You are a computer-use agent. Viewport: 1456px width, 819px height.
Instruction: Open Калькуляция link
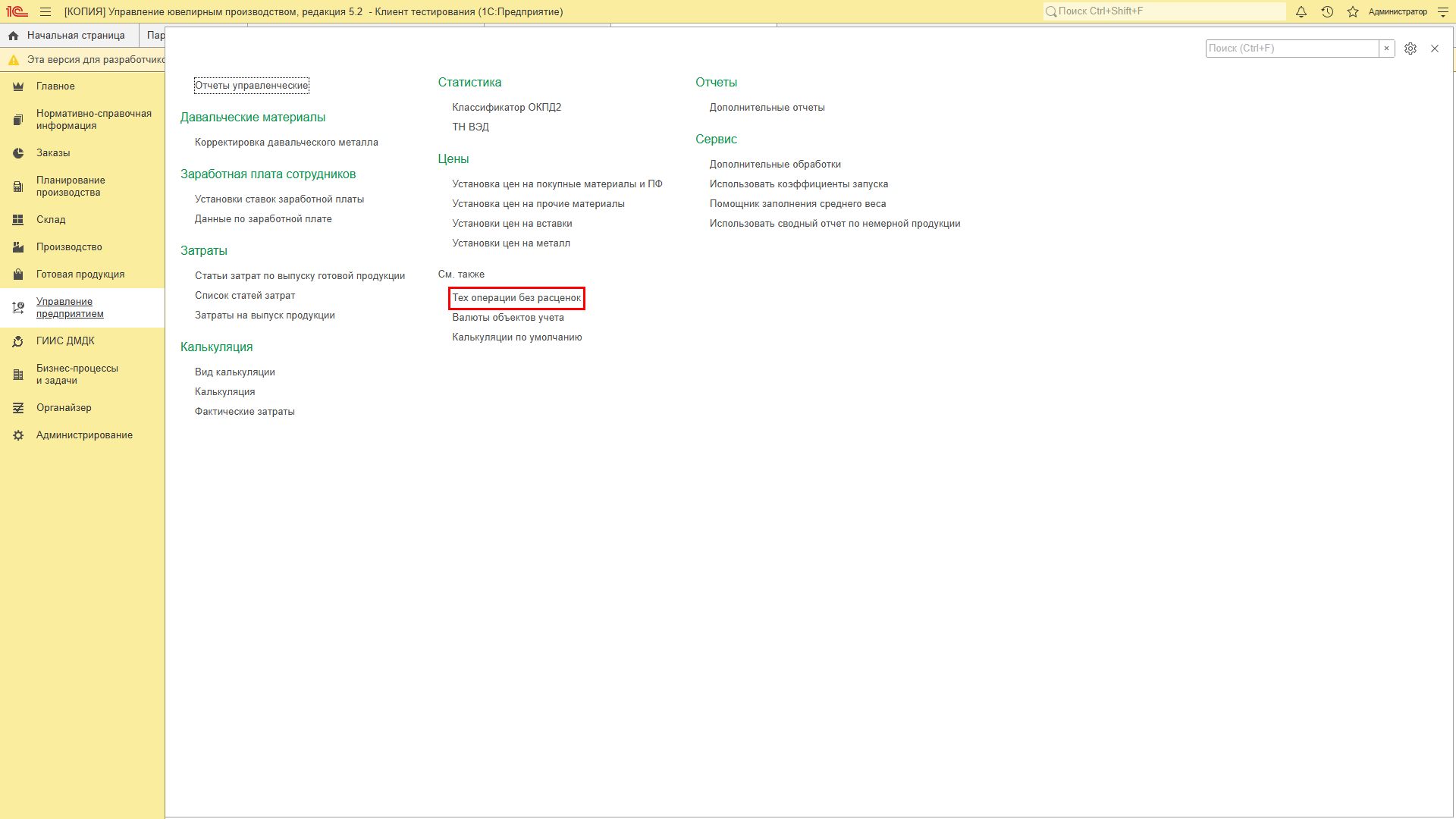tap(224, 392)
